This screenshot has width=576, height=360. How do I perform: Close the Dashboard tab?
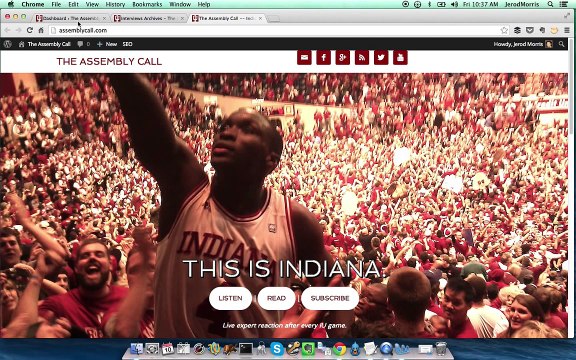[x=105, y=18]
